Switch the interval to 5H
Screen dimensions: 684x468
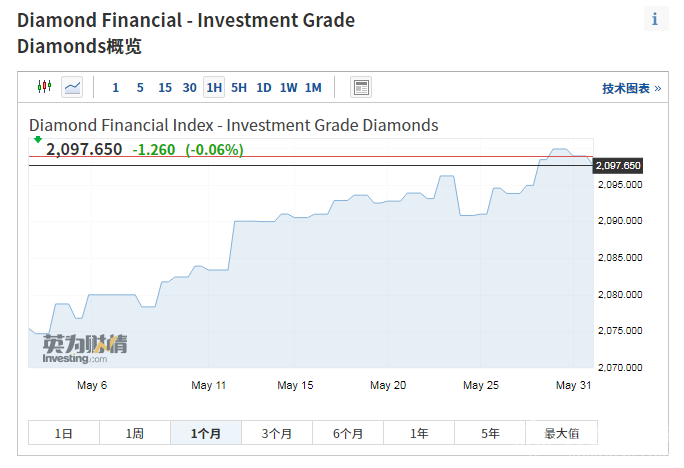pyautogui.click(x=239, y=88)
